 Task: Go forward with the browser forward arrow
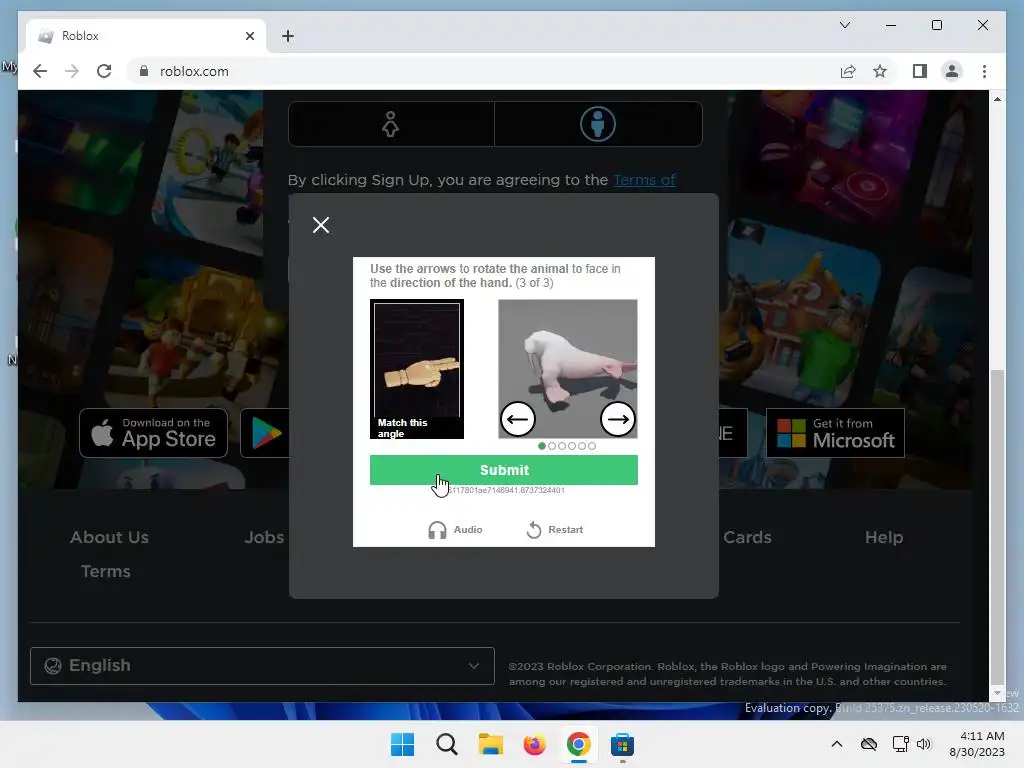tap(72, 71)
